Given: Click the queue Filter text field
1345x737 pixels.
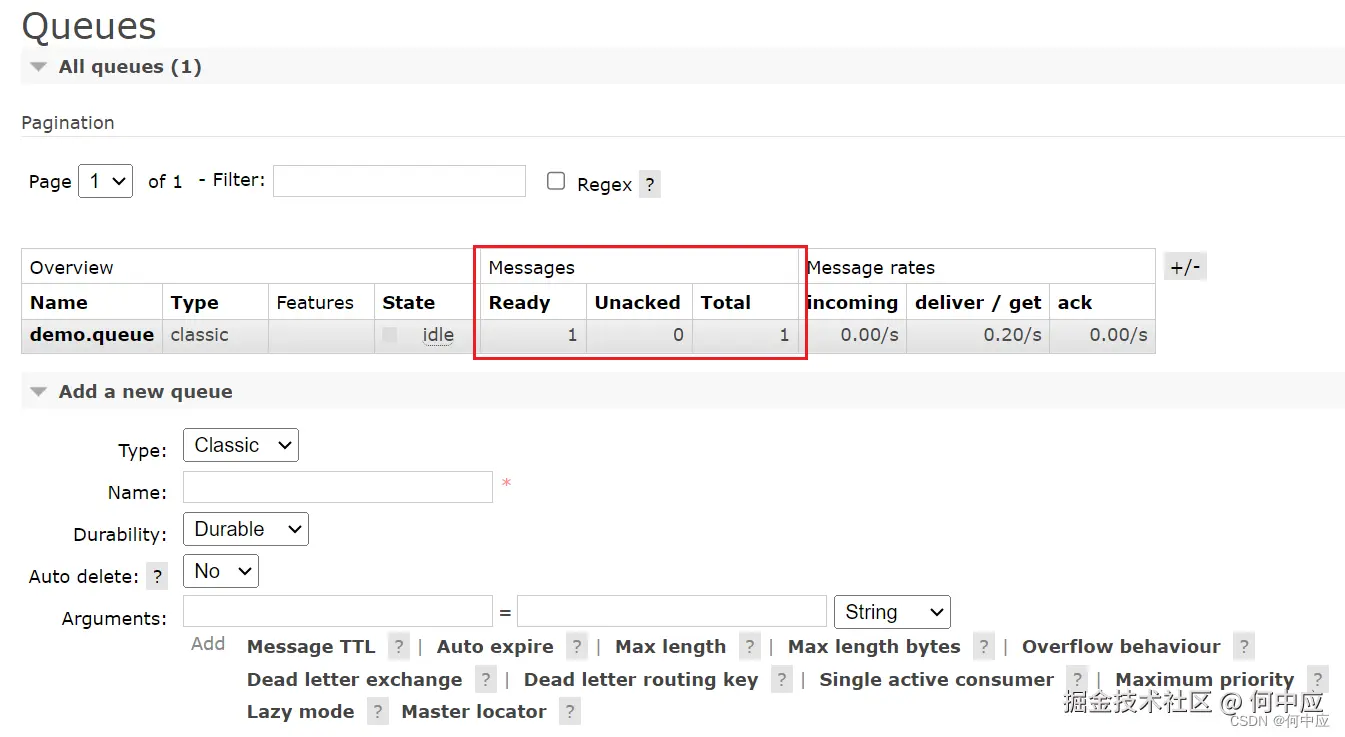Looking at the screenshot, I should click(x=399, y=181).
